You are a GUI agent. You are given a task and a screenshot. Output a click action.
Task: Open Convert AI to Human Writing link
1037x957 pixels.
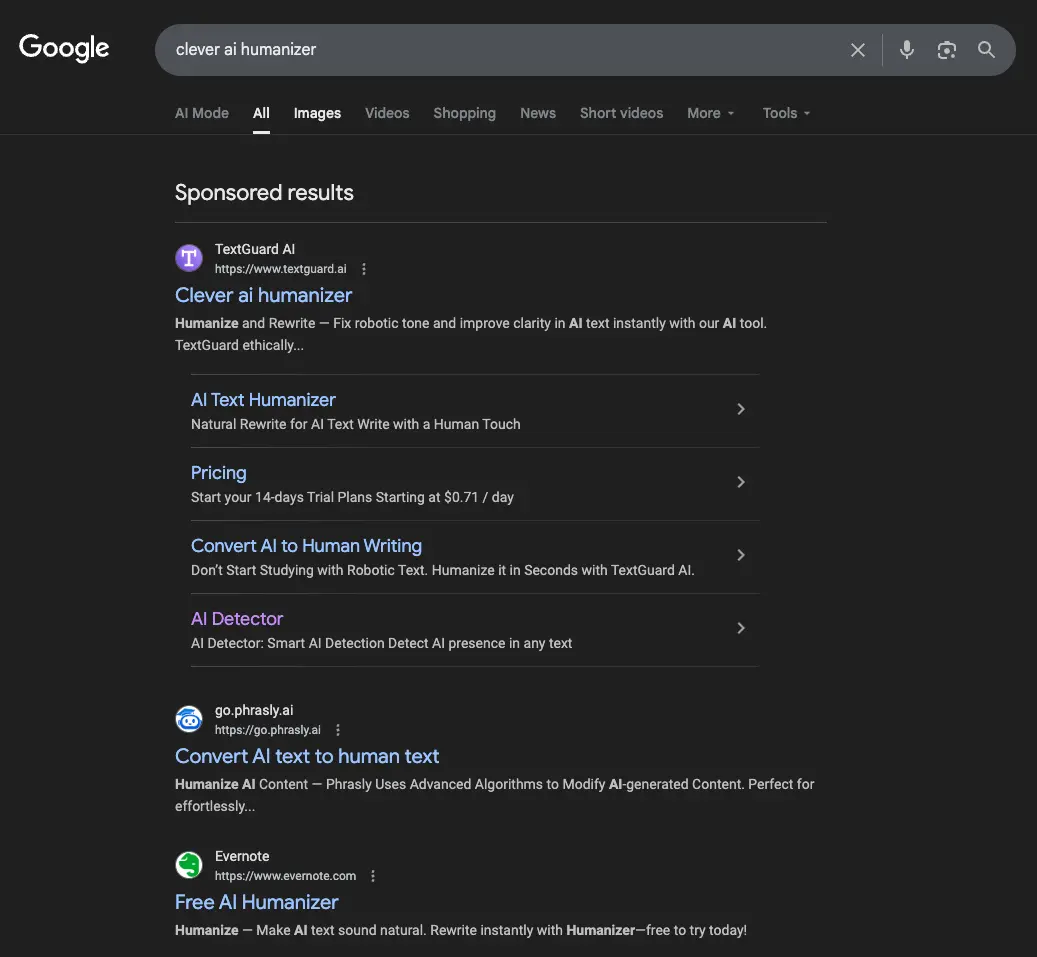click(306, 546)
